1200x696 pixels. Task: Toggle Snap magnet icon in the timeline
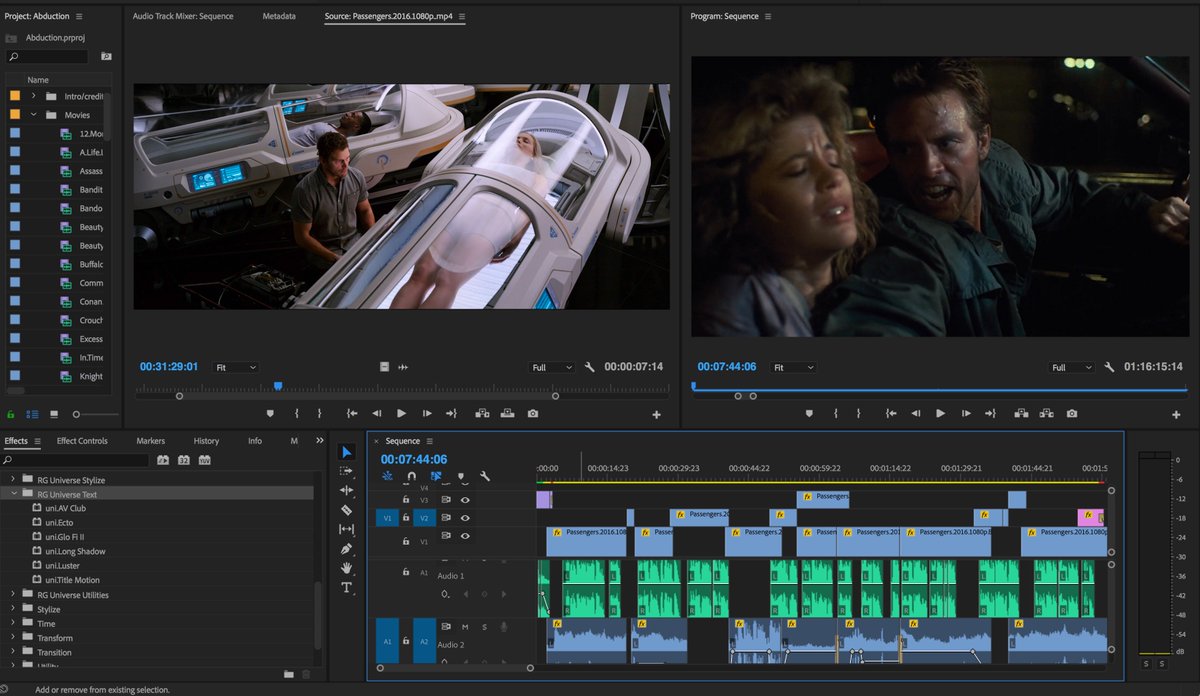tap(411, 477)
